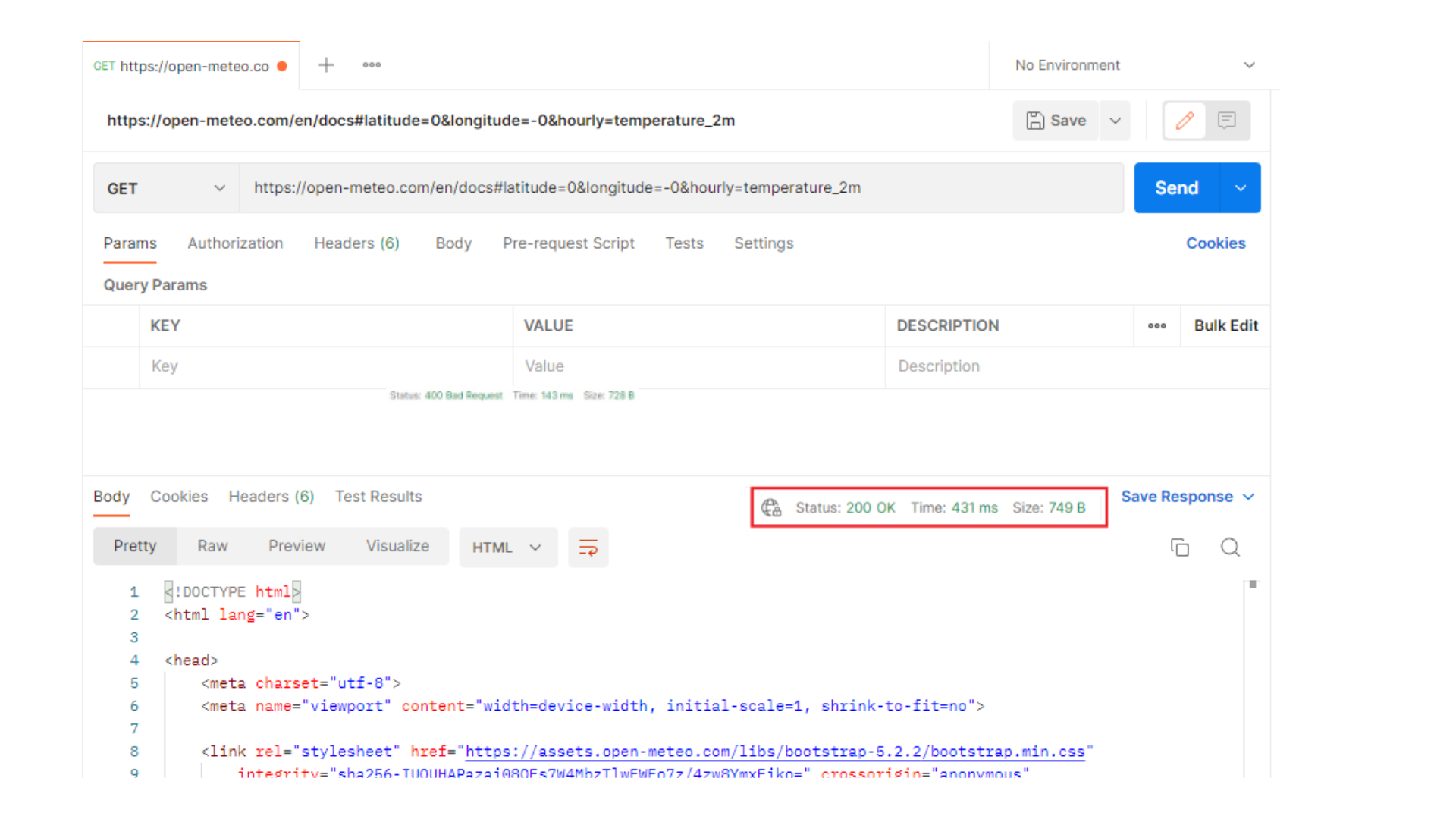Switch to Preview view

[297, 546]
